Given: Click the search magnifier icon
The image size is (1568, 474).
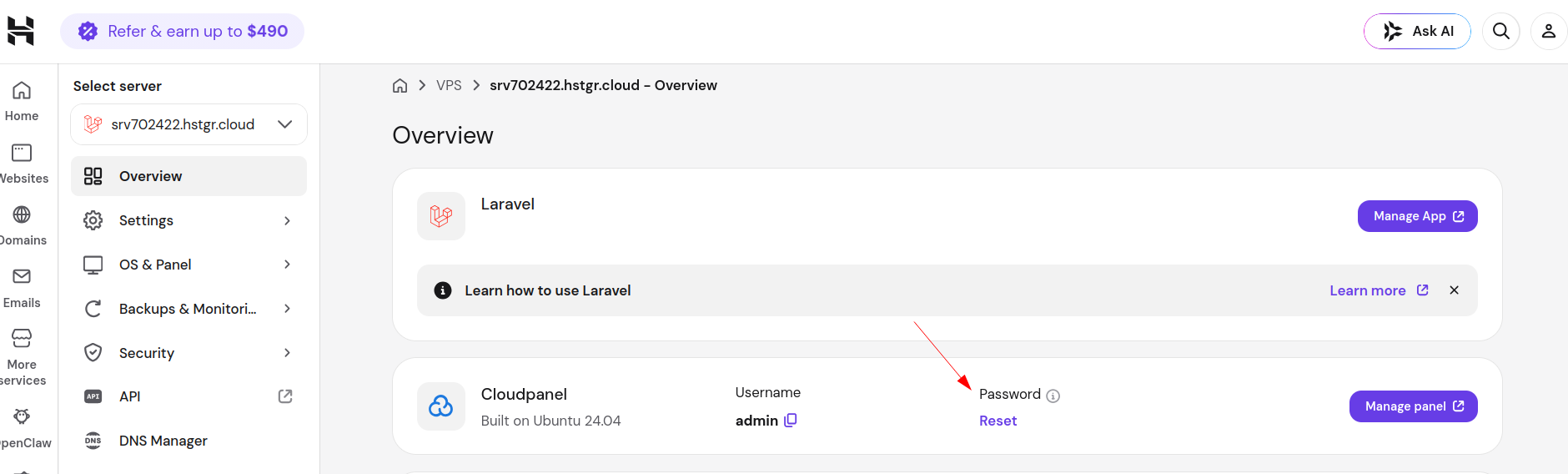Looking at the screenshot, I should pyautogui.click(x=1501, y=32).
